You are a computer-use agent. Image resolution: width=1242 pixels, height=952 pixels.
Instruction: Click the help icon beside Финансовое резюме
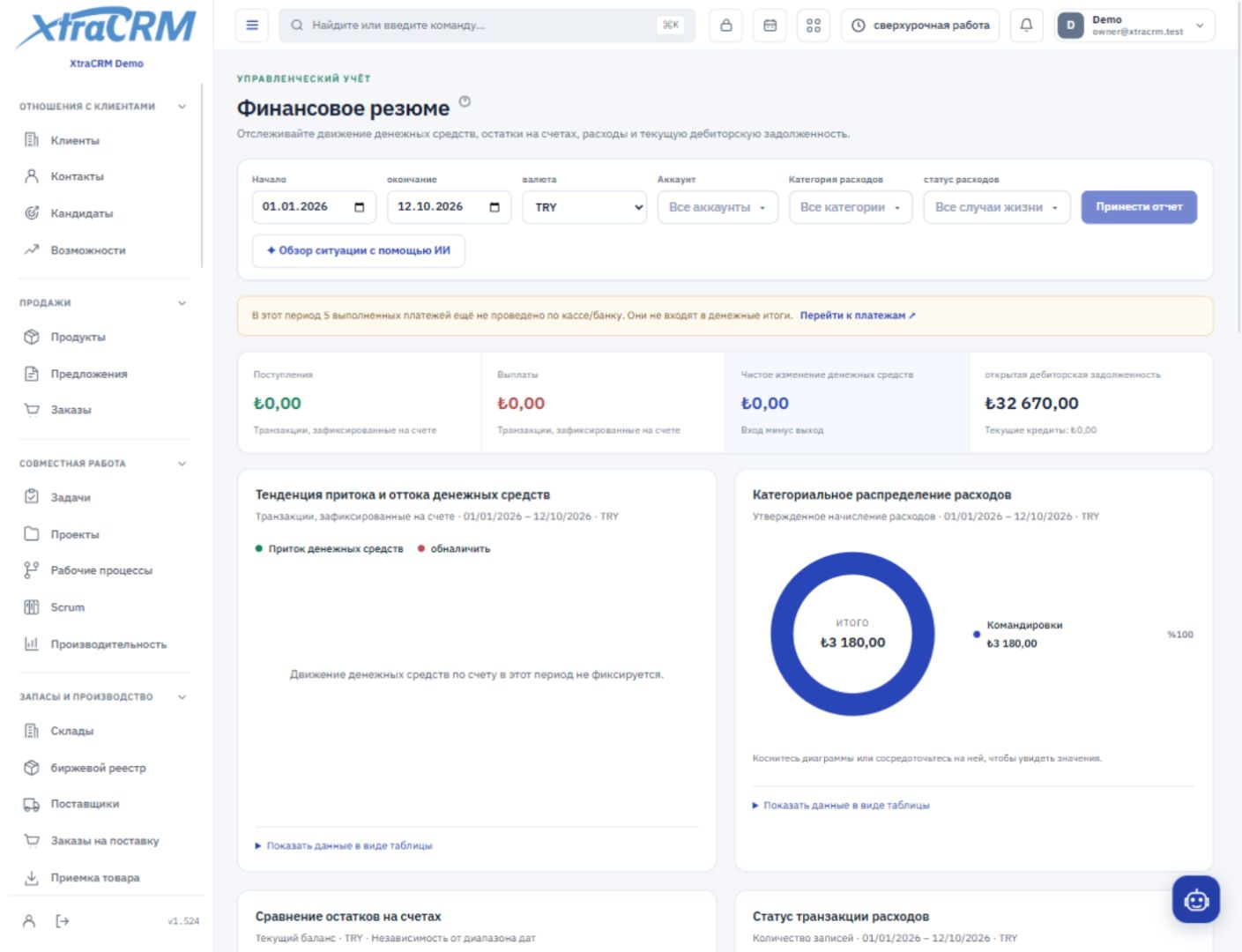click(465, 101)
